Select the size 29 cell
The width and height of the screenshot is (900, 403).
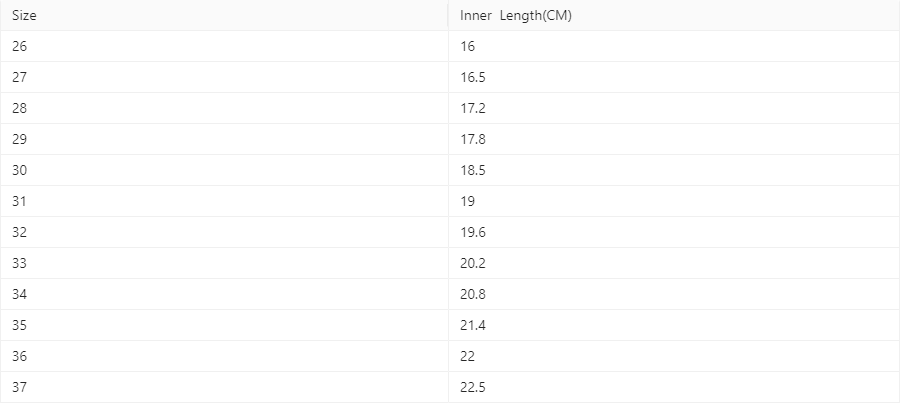20,140
